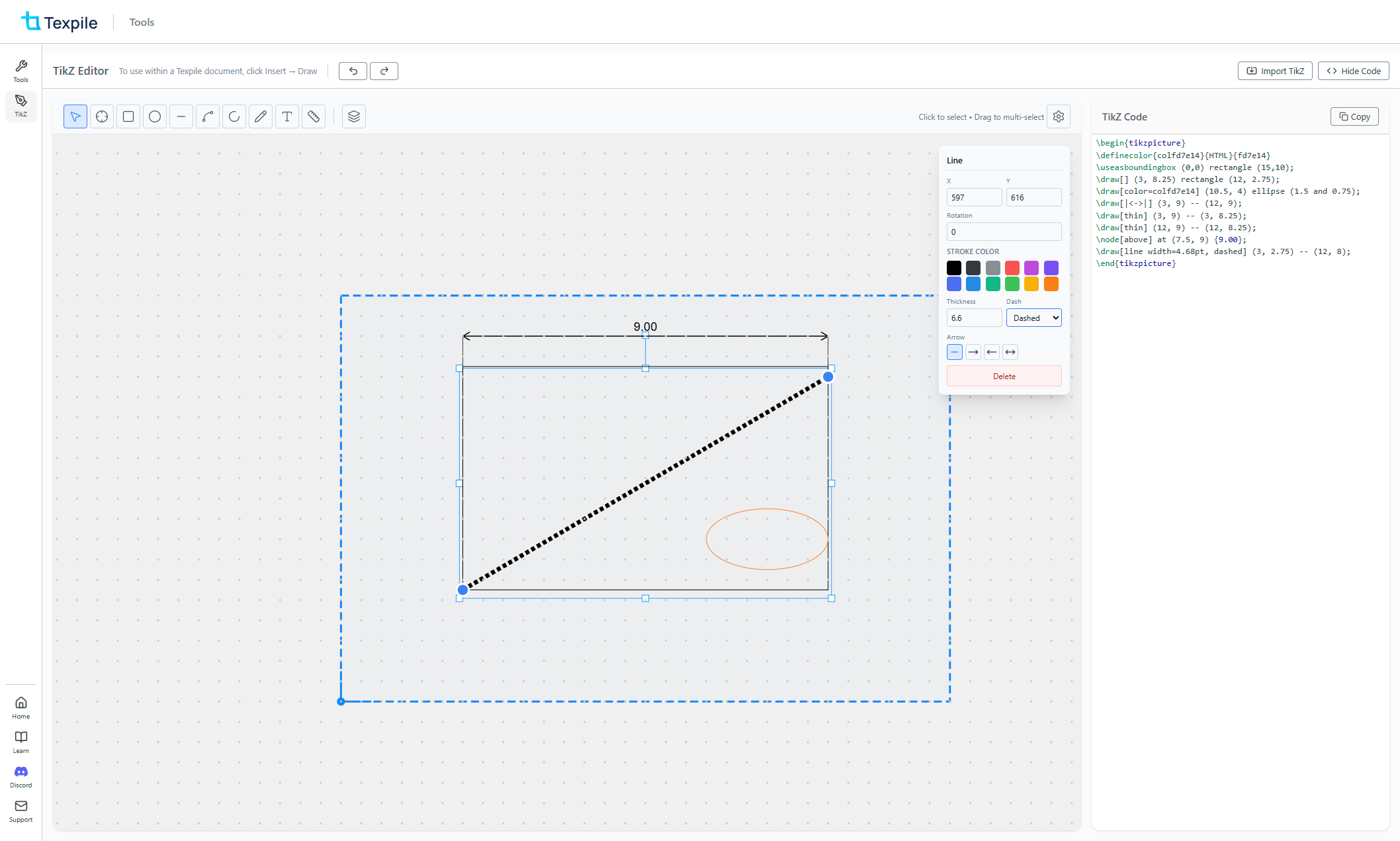Set line arrow to double-headed
The height and width of the screenshot is (841, 1400).
[1010, 352]
